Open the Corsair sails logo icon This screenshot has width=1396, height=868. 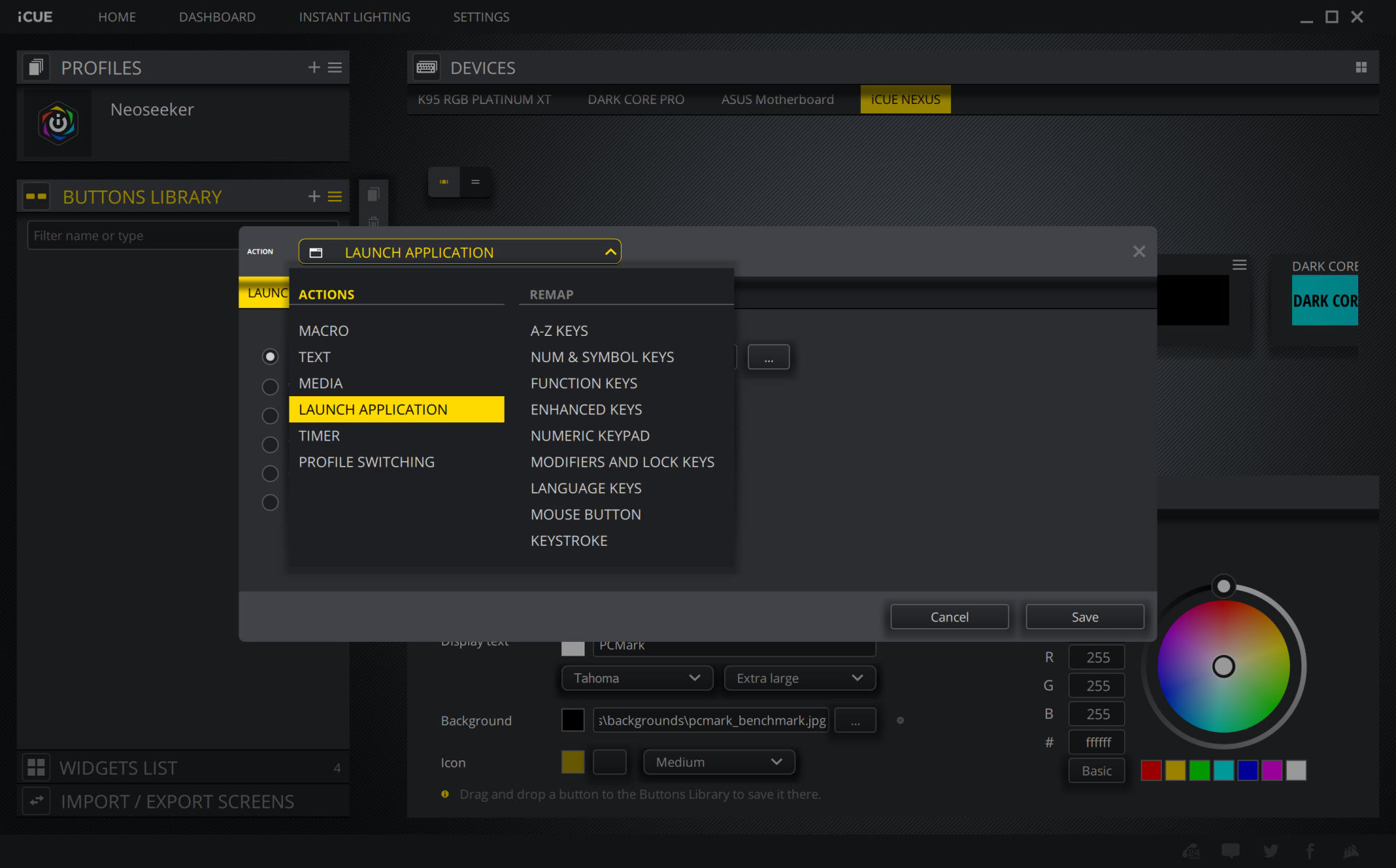coord(1351,851)
